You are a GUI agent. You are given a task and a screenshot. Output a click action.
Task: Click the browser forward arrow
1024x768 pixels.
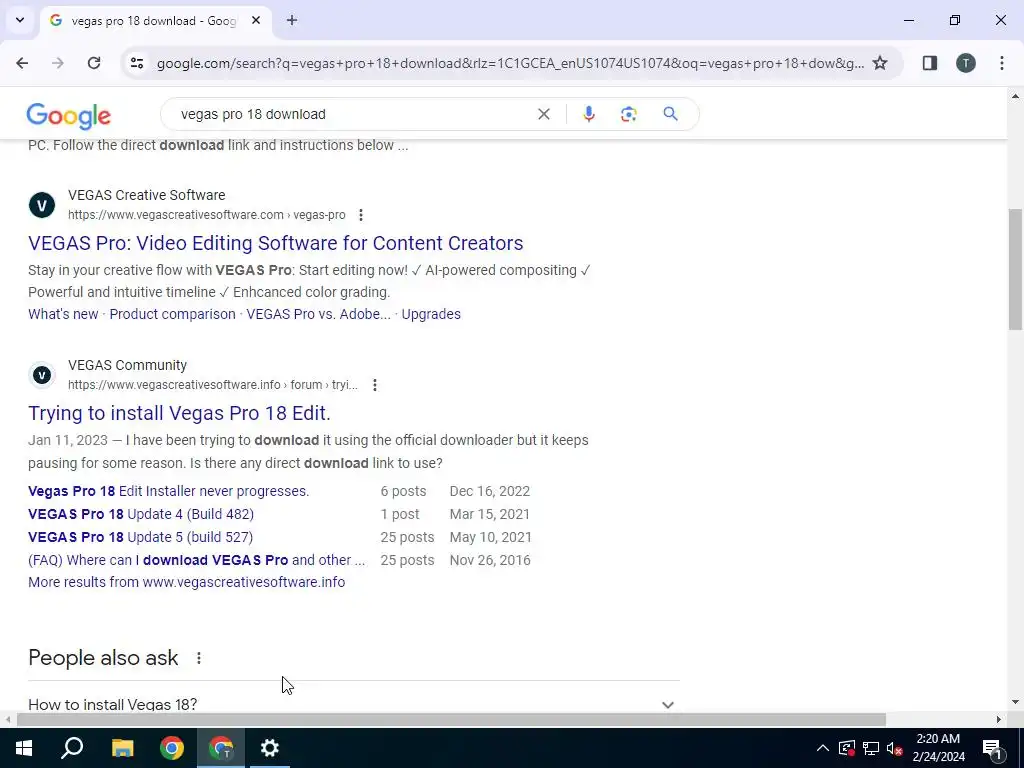58,63
